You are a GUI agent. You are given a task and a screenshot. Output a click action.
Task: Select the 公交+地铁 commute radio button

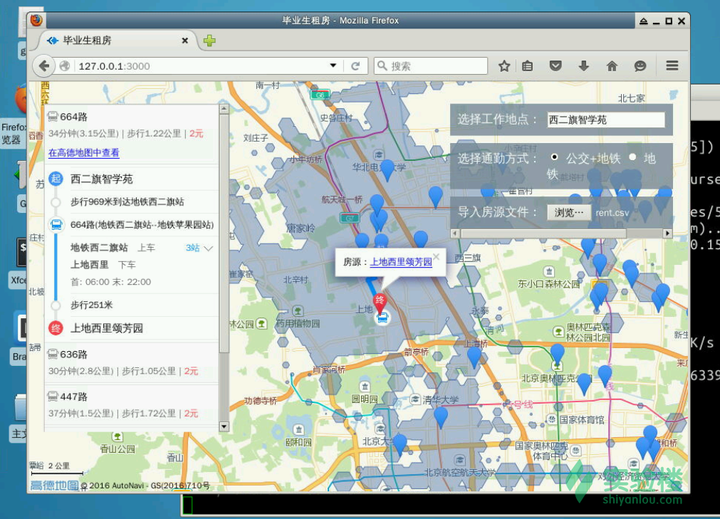pyautogui.click(x=554, y=157)
